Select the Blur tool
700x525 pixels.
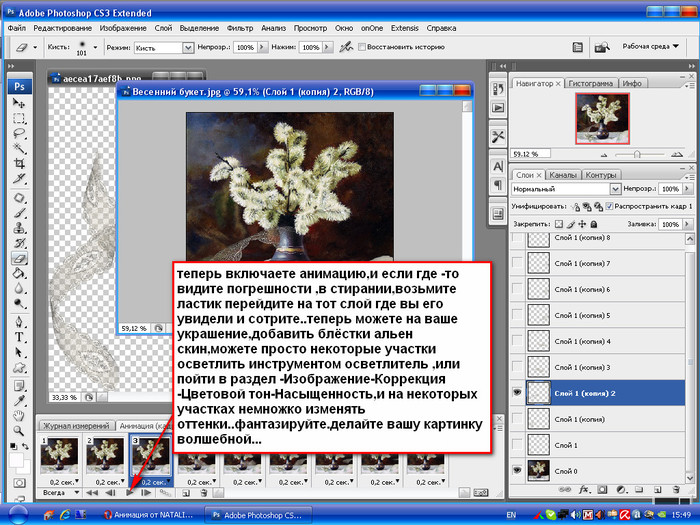[19, 288]
